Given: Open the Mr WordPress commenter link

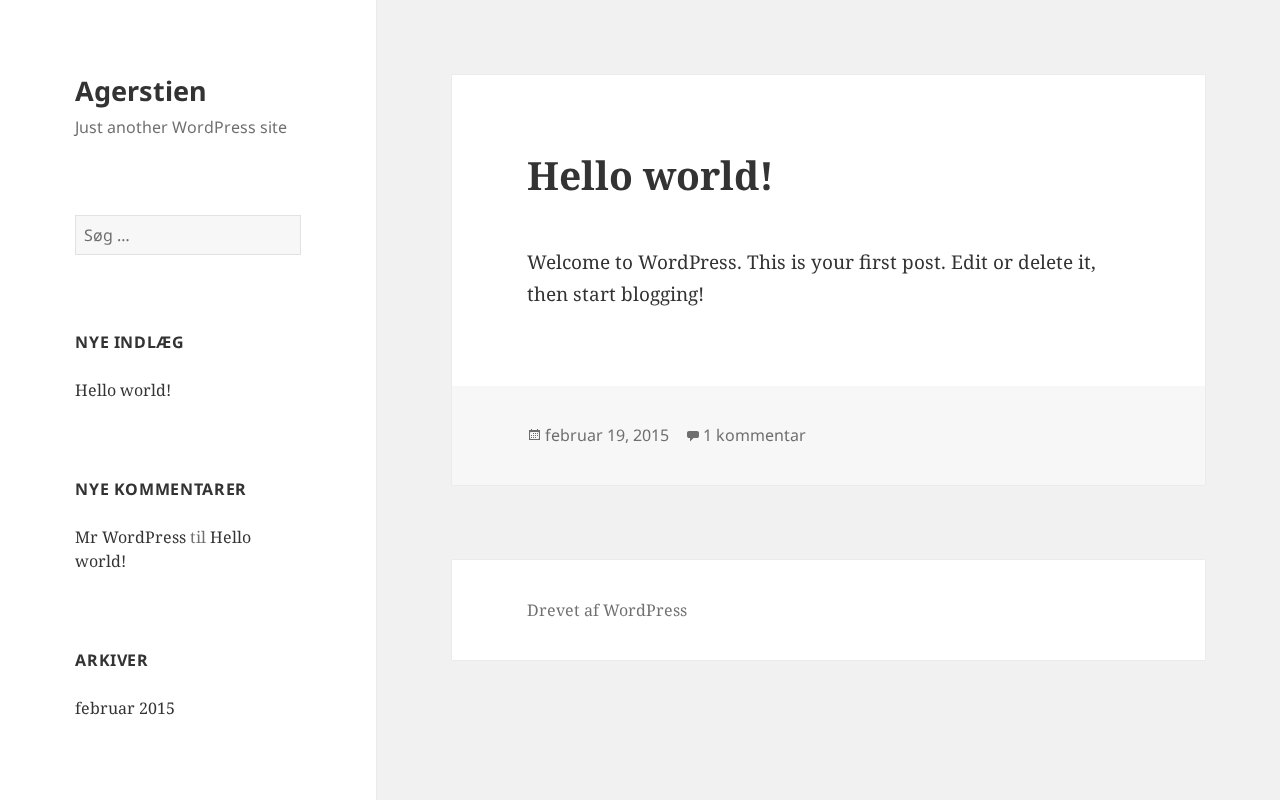Looking at the screenshot, I should tap(130, 537).
